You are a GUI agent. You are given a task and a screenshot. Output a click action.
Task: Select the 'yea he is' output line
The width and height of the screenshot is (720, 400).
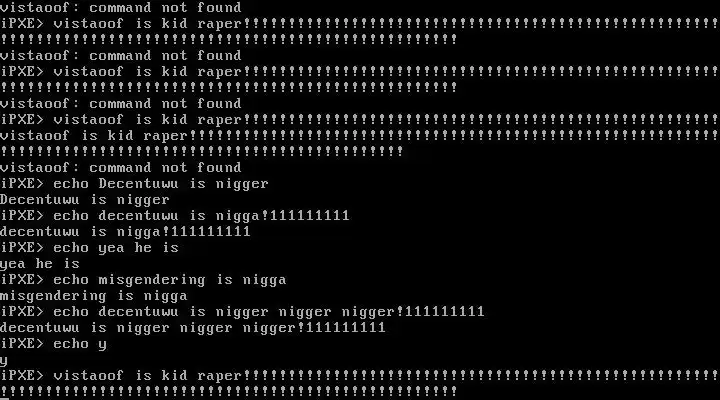pyautogui.click(x=40, y=264)
